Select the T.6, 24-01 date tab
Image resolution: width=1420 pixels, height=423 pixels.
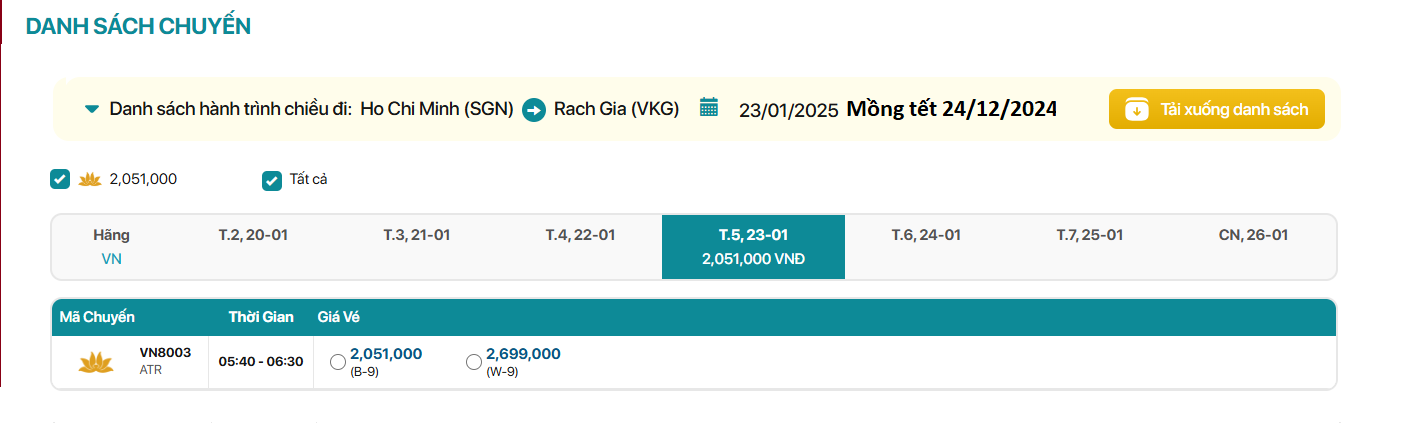pyautogui.click(x=926, y=236)
